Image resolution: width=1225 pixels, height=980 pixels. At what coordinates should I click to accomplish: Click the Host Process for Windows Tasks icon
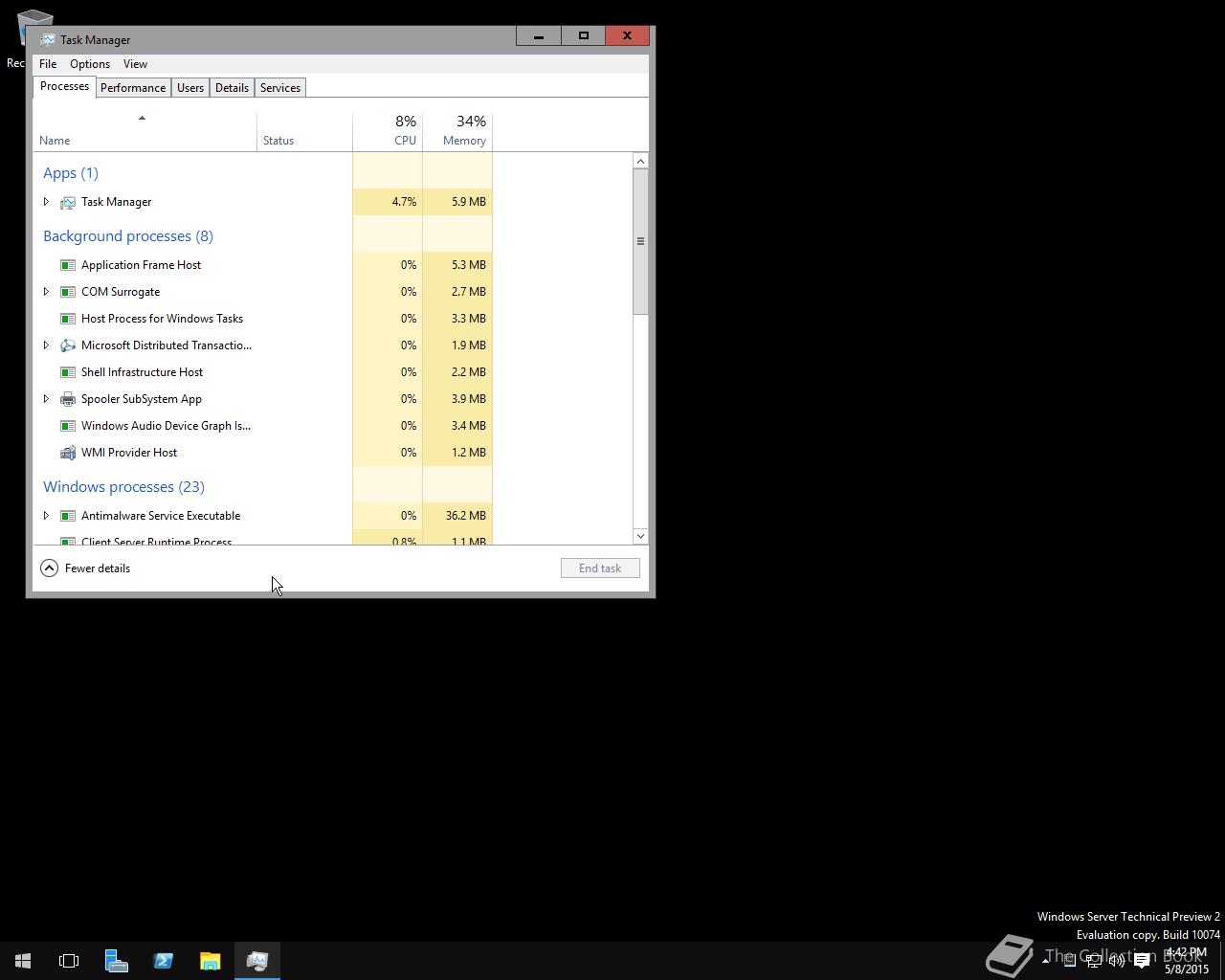(x=68, y=319)
